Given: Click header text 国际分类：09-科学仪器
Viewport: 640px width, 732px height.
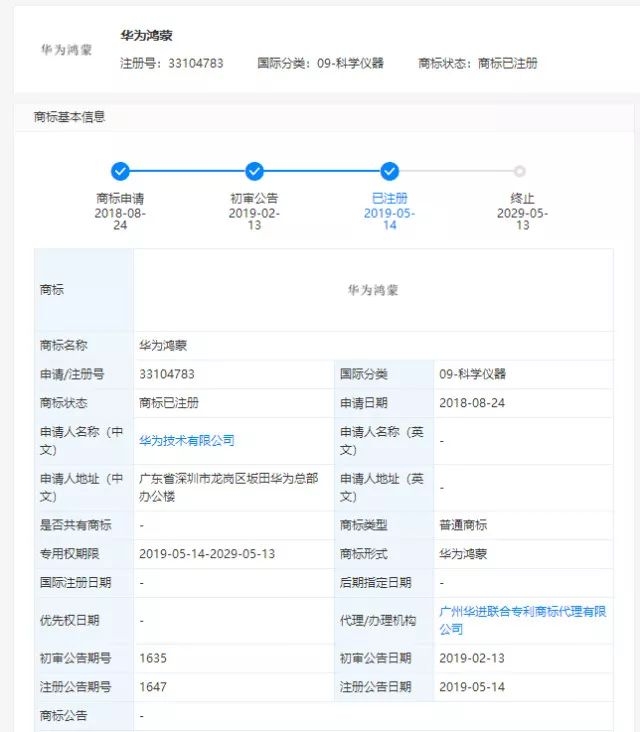Looking at the screenshot, I should pyautogui.click(x=320, y=63).
